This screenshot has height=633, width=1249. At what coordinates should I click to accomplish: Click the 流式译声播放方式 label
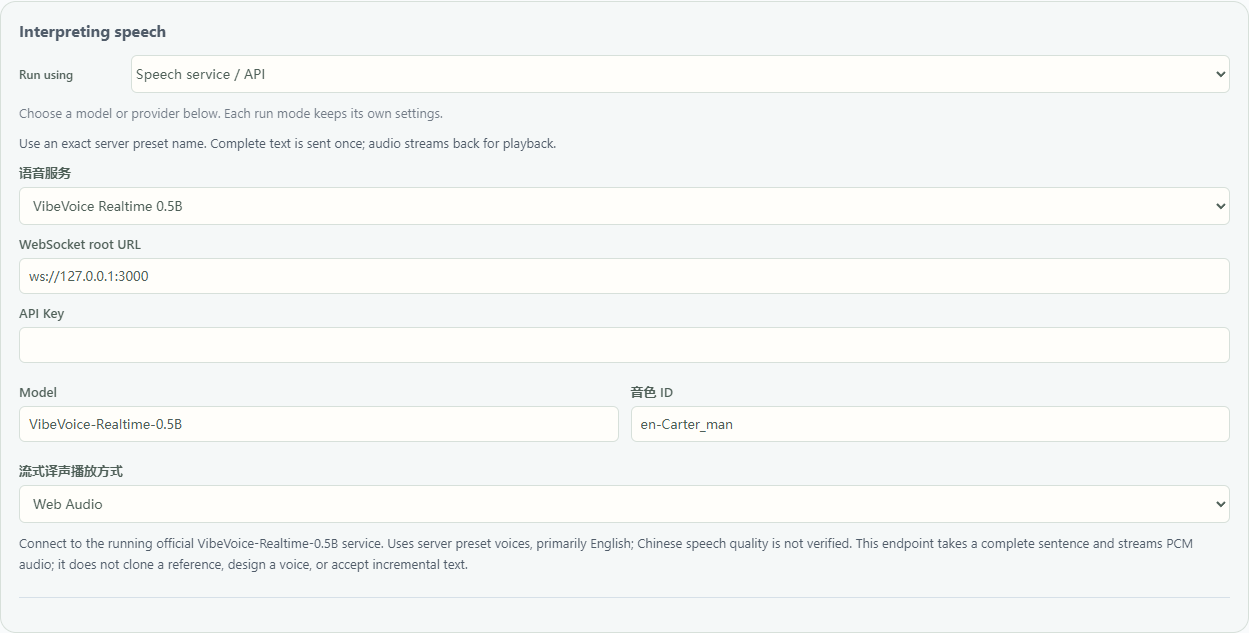click(x=71, y=471)
